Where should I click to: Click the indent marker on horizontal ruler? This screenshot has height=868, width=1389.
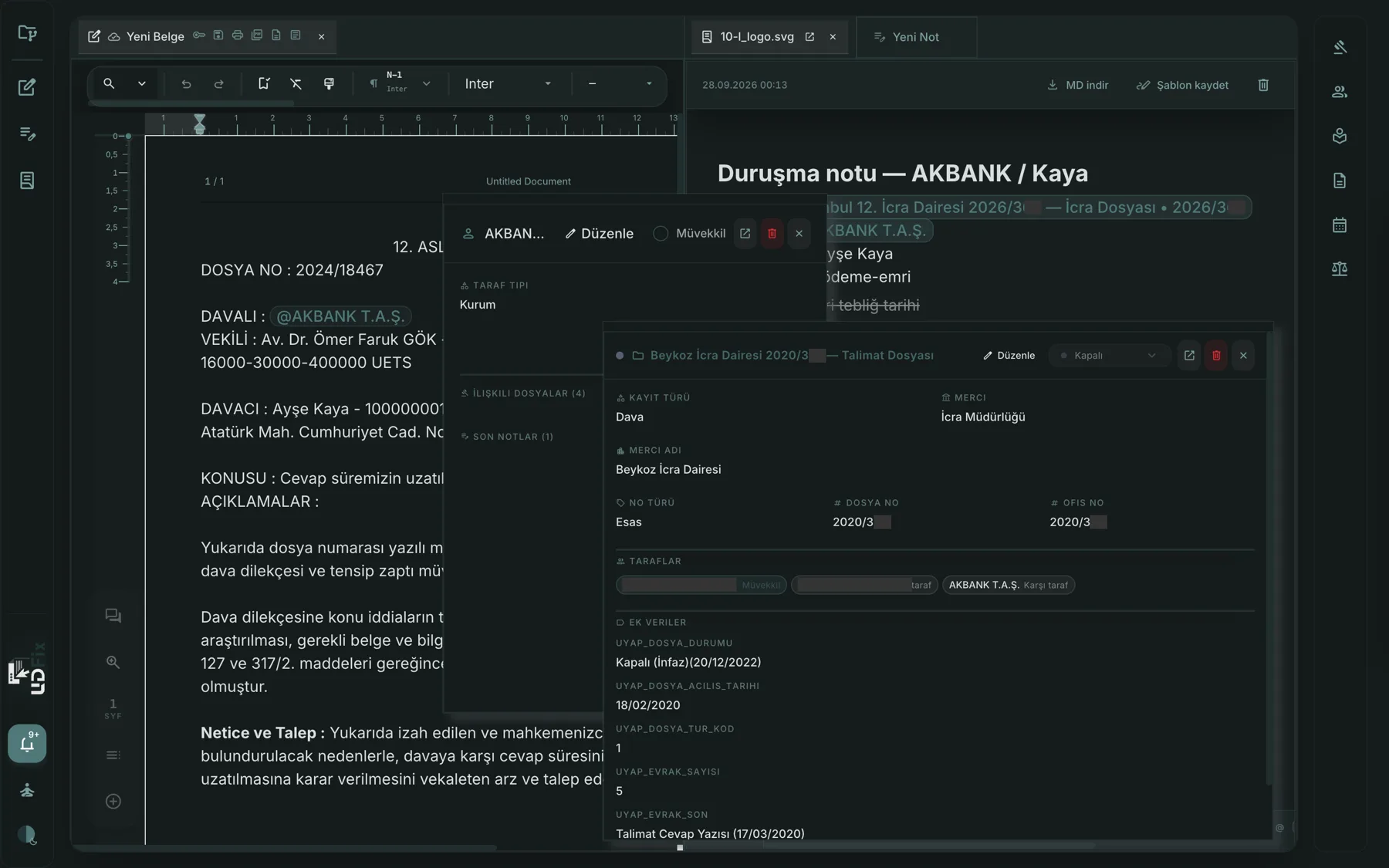[x=200, y=123]
